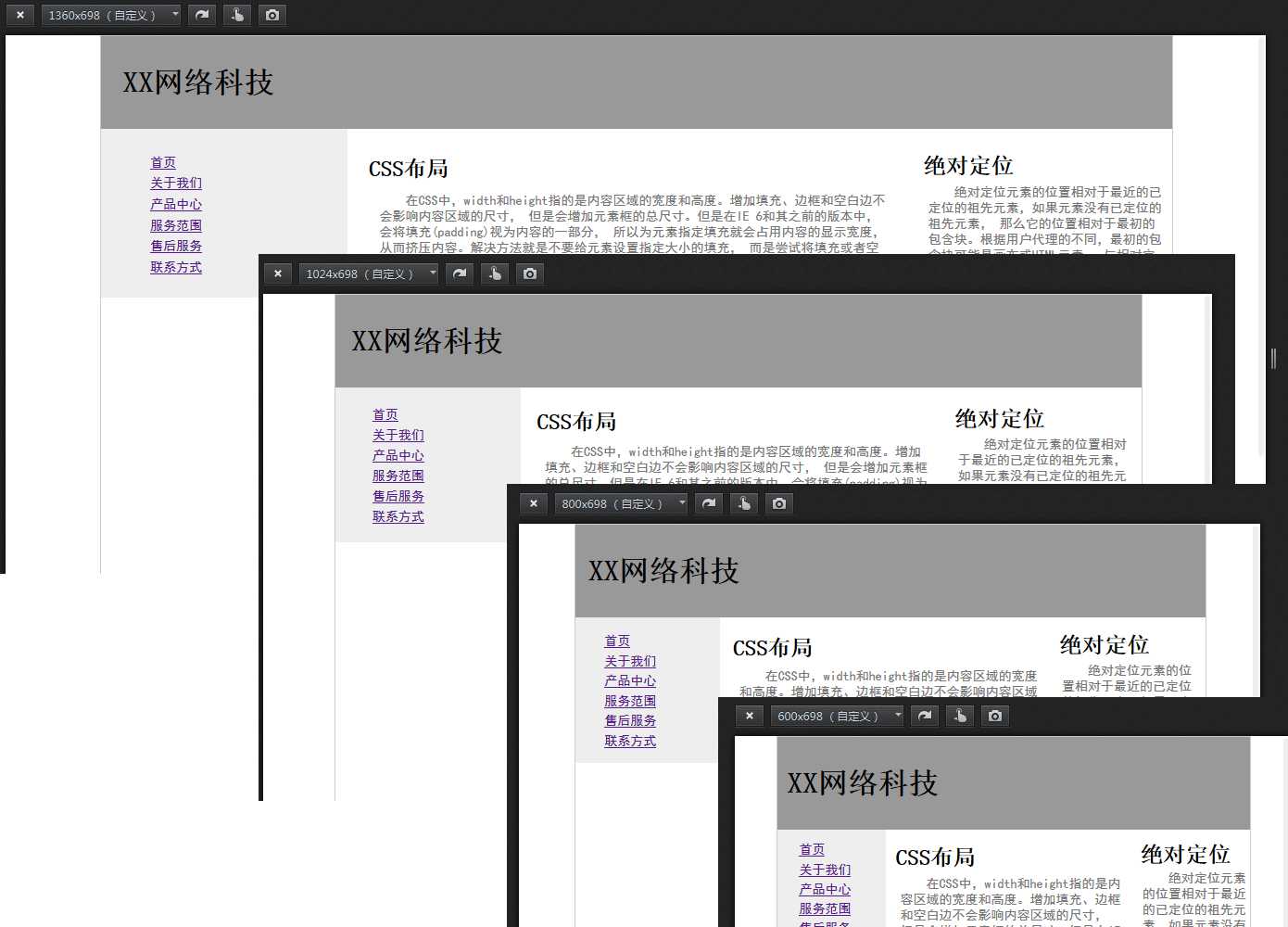Select 绝对定位 heading in 1024x698 view
This screenshot has height=927, width=1288.
[x=1000, y=419]
